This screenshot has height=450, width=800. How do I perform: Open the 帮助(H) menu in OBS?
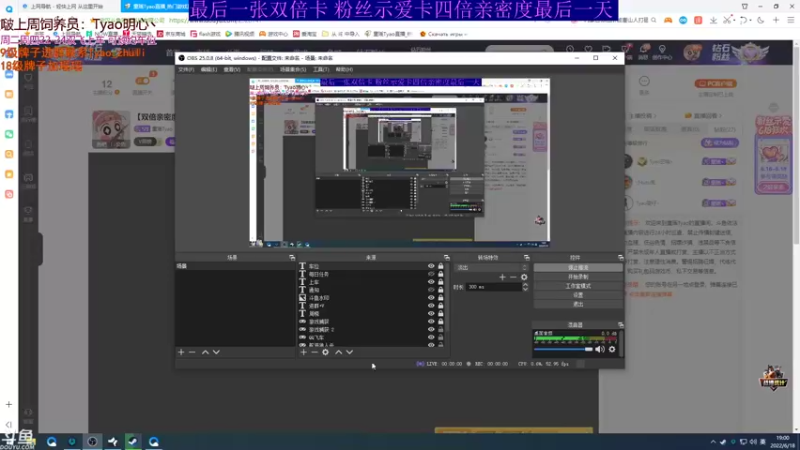(x=344, y=69)
